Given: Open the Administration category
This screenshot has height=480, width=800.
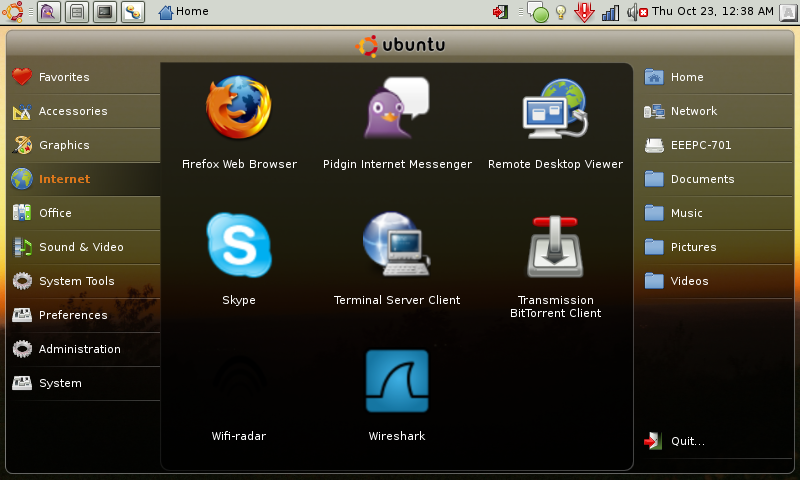Looking at the screenshot, I should pyautogui.click(x=84, y=349).
